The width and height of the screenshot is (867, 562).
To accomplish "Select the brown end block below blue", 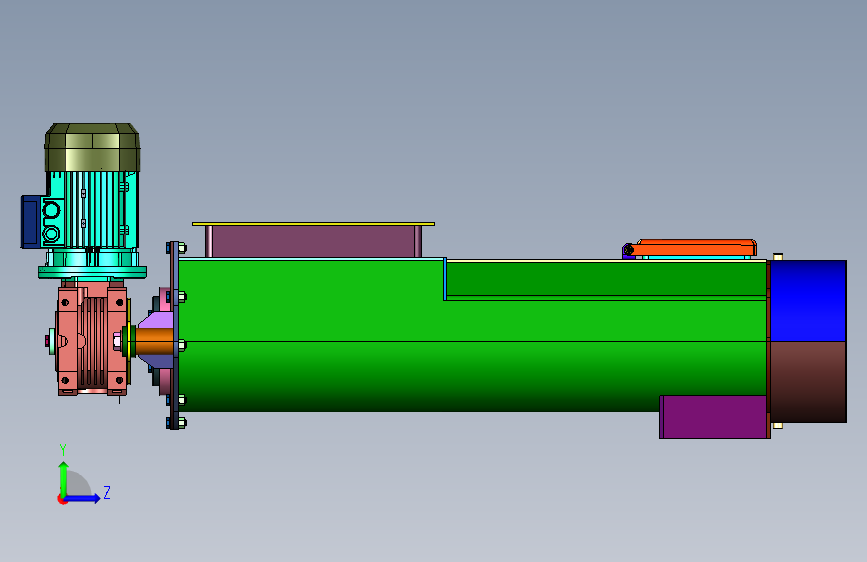I will [808, 382].
